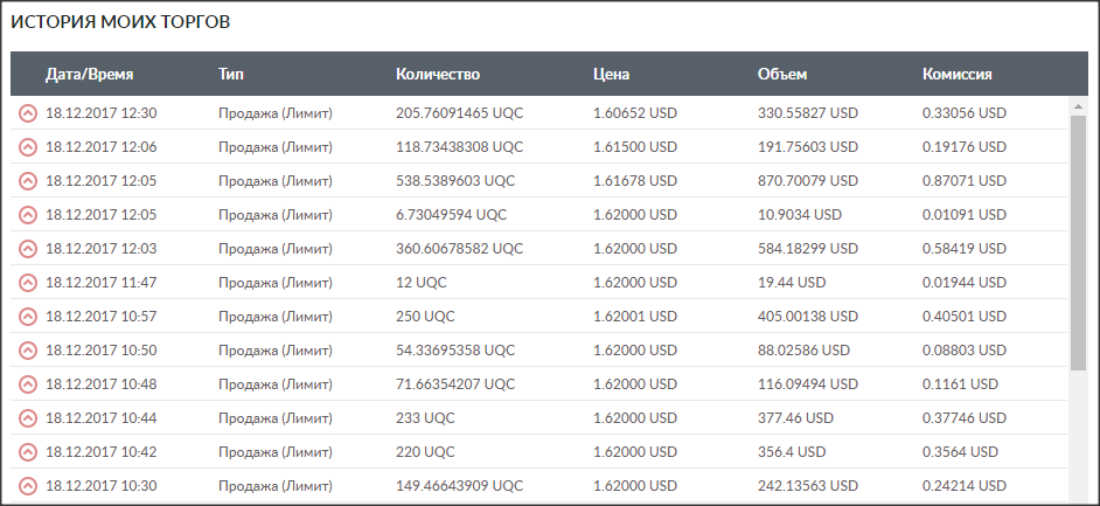Click volume 356.4 USD
Viewport: 1100px width, 506px height.
791,452
